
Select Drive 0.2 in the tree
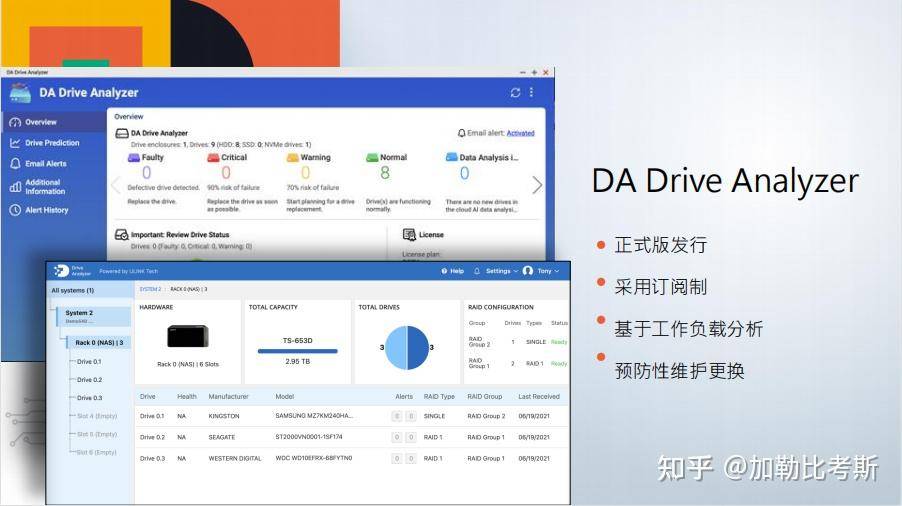click(x=89, y=380)
